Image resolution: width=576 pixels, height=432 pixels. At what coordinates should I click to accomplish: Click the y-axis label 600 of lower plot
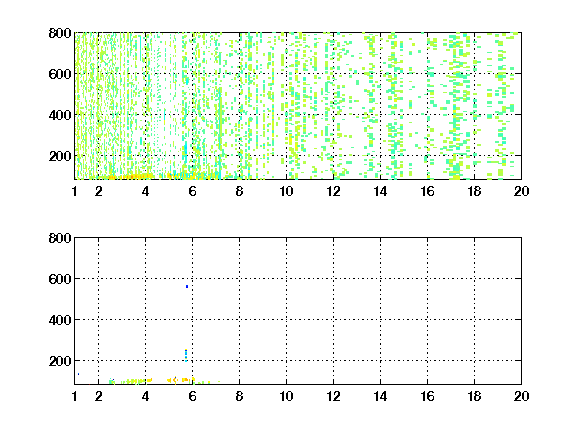[x=60, y=279]
